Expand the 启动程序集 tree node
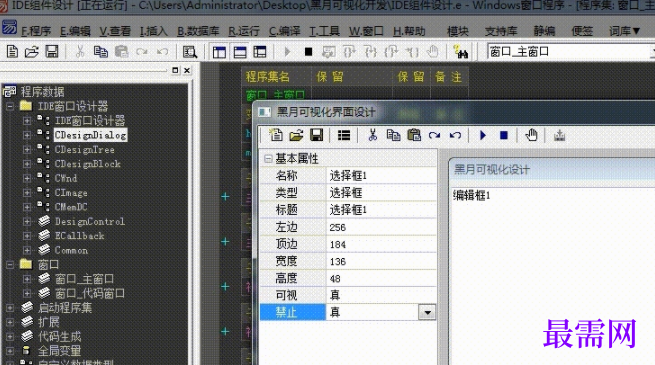The height and width of the screenshot is (365, 655). click(10, 308)
